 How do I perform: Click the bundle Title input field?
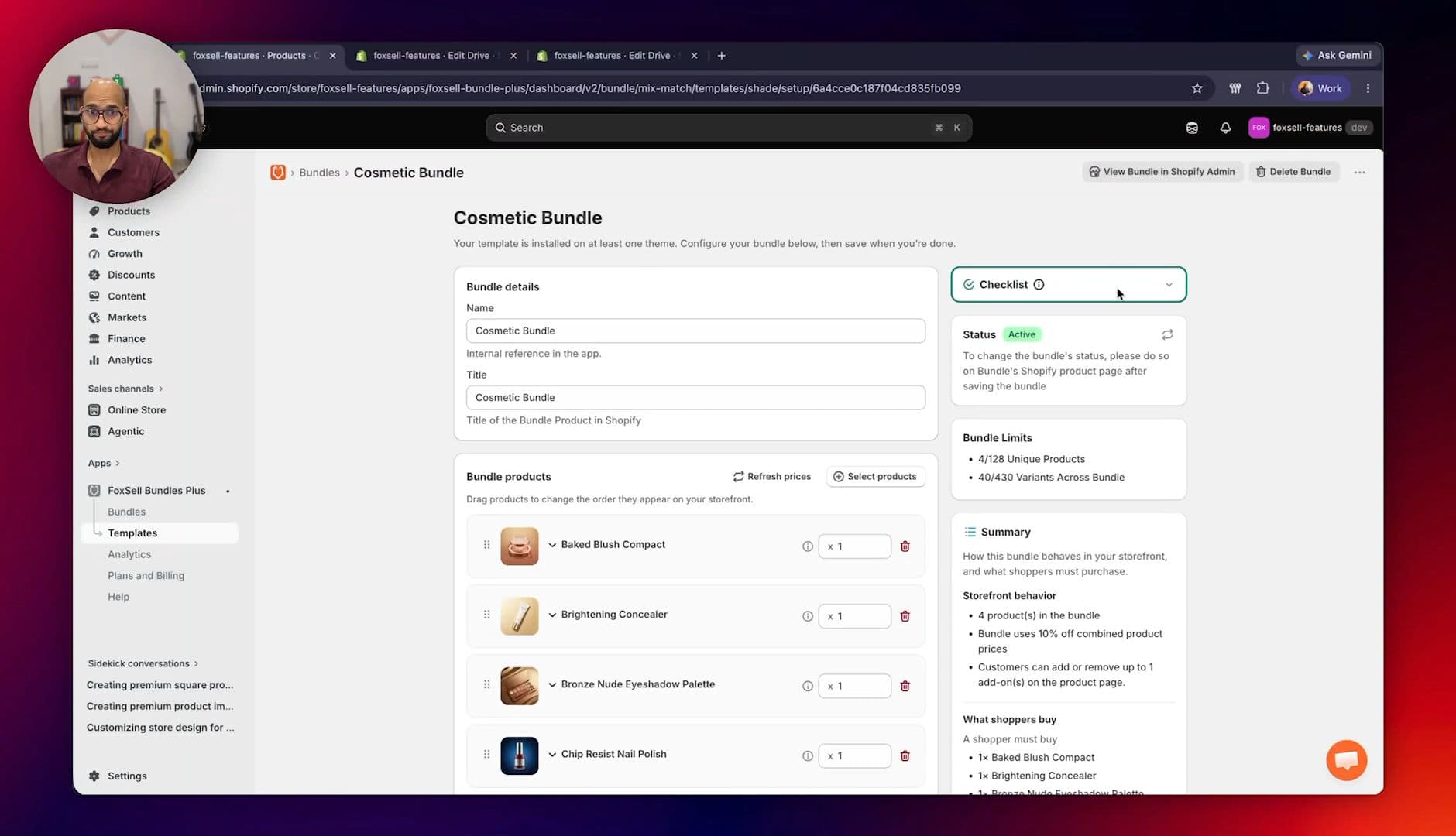point(695,397)
